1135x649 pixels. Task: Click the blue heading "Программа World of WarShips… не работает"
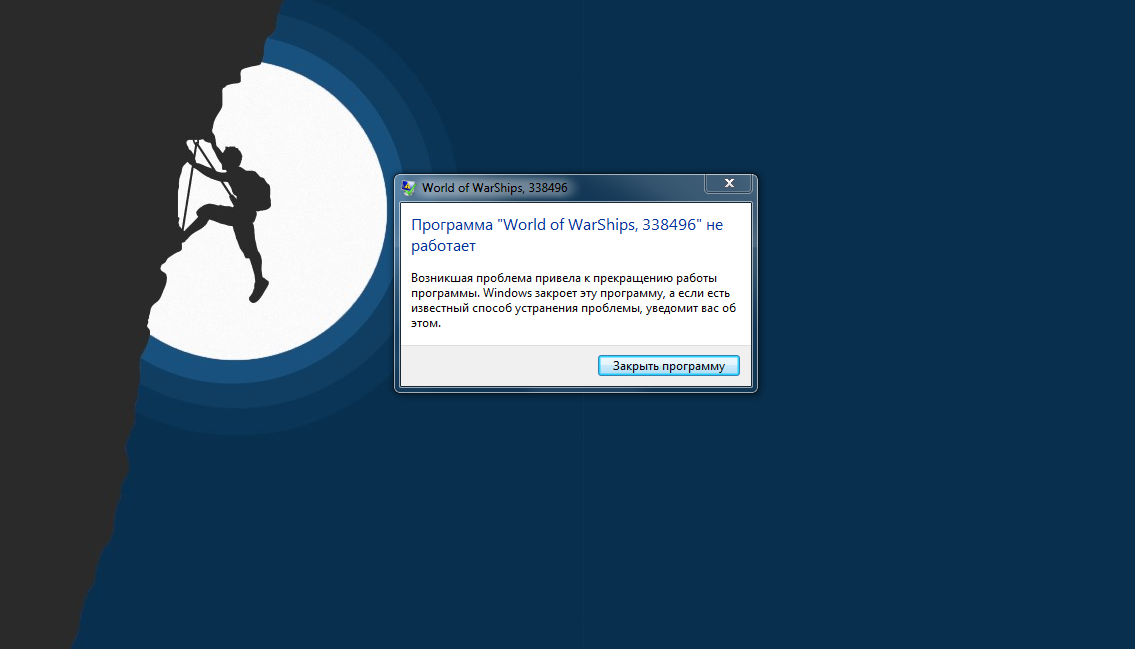[567, 235]
